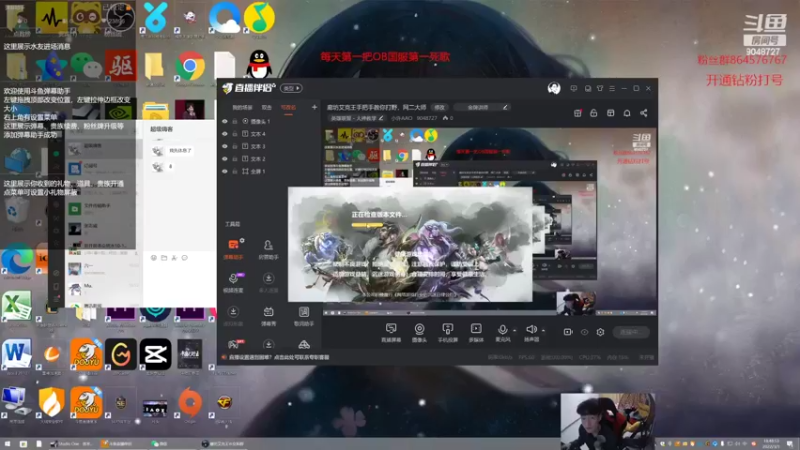
Task: Add phone screen-cast source
Action: [x=447, y=332]
